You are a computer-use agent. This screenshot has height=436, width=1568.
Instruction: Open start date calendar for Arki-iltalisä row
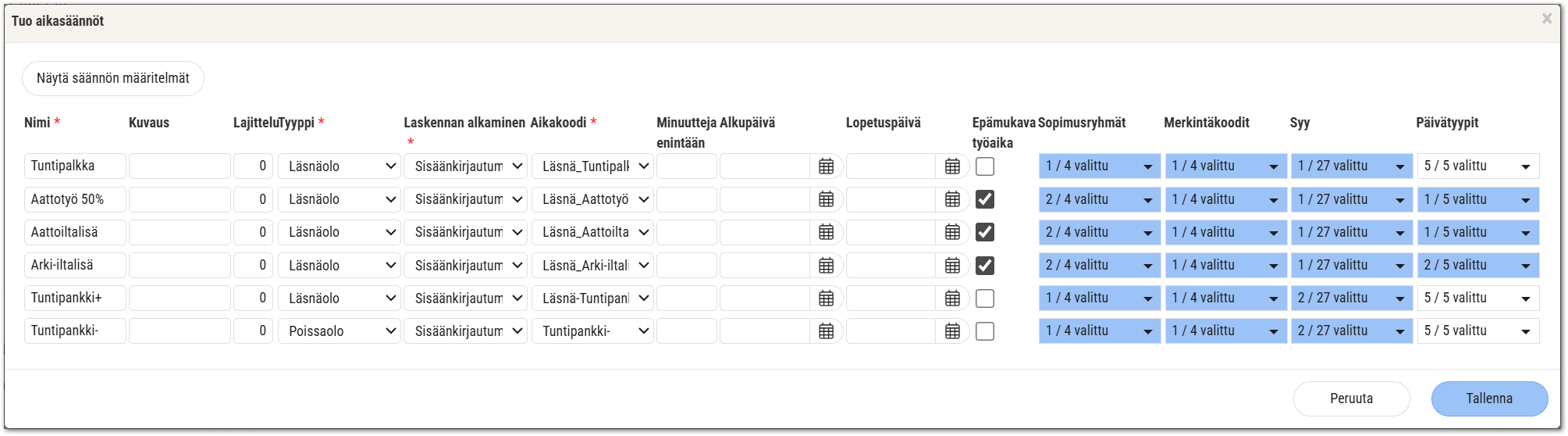tap(827, 266)
